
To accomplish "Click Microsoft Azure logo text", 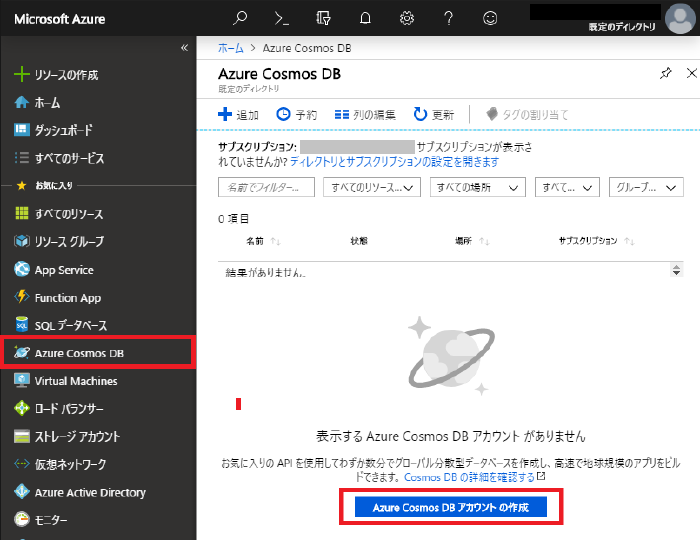I will (60, 19).
